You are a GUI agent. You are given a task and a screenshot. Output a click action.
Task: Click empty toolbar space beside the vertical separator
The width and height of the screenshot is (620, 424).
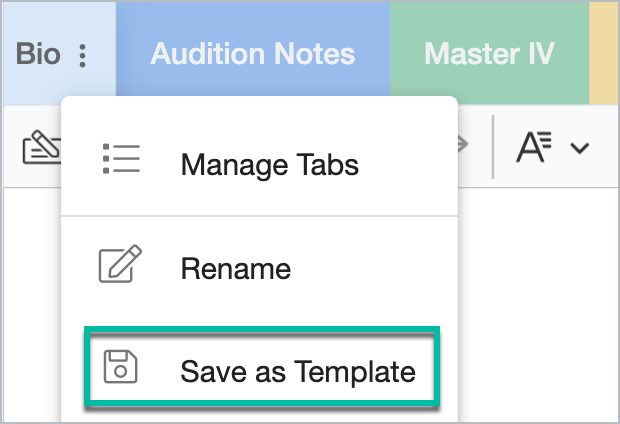click(x=481, y=147)
